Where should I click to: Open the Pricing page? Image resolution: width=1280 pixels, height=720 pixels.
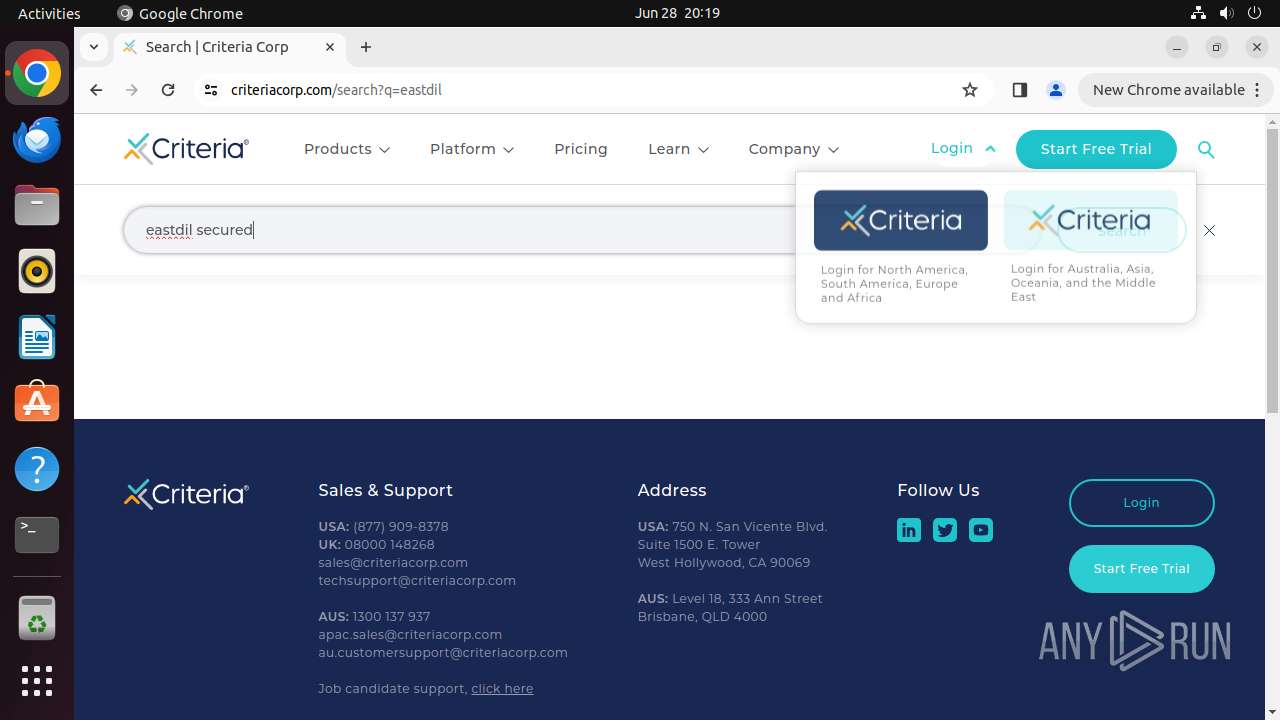[581, 149]
